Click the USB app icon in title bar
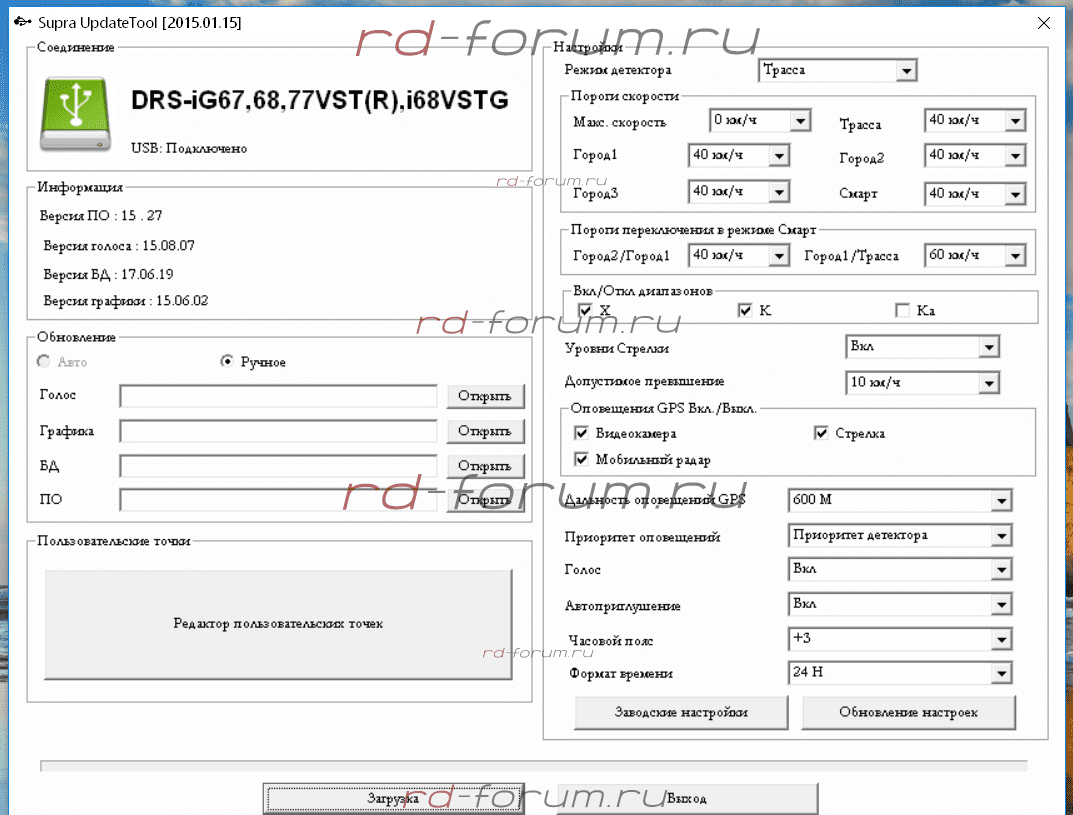 coord(23,22)
